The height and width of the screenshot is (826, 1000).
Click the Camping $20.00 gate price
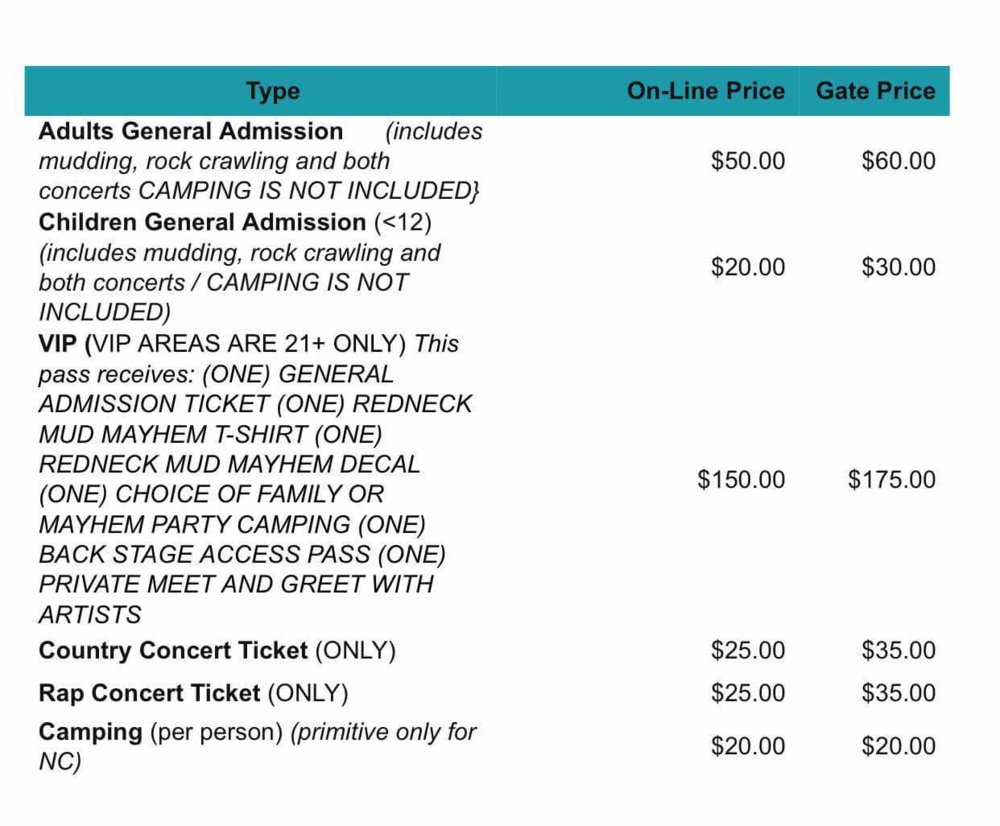click(899, 746)
